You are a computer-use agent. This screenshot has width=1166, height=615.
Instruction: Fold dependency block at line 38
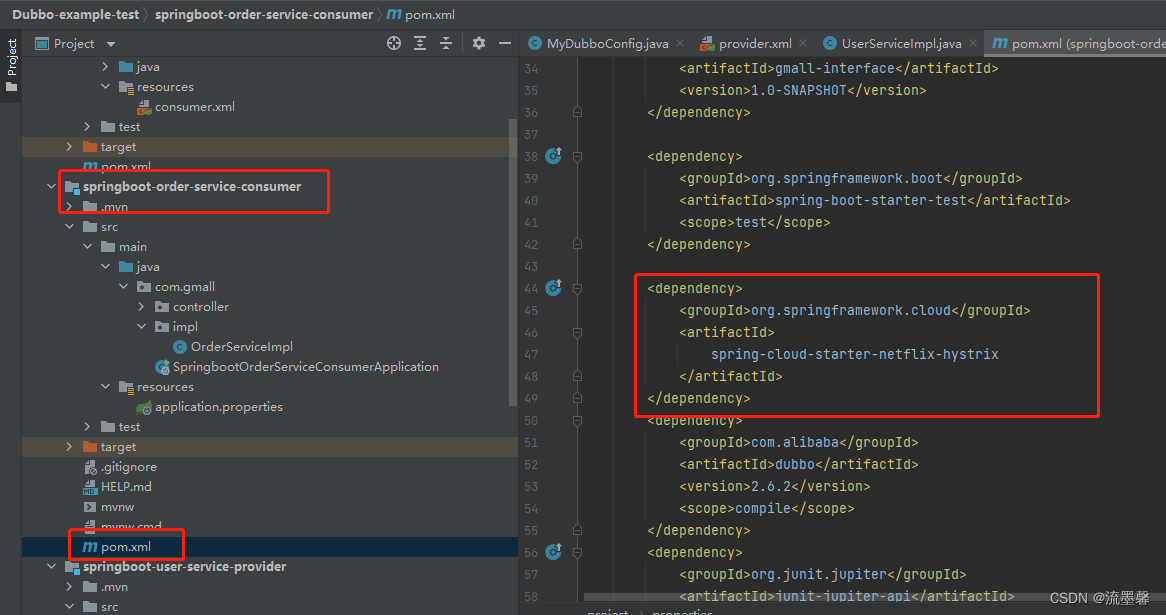pos(577,157)
